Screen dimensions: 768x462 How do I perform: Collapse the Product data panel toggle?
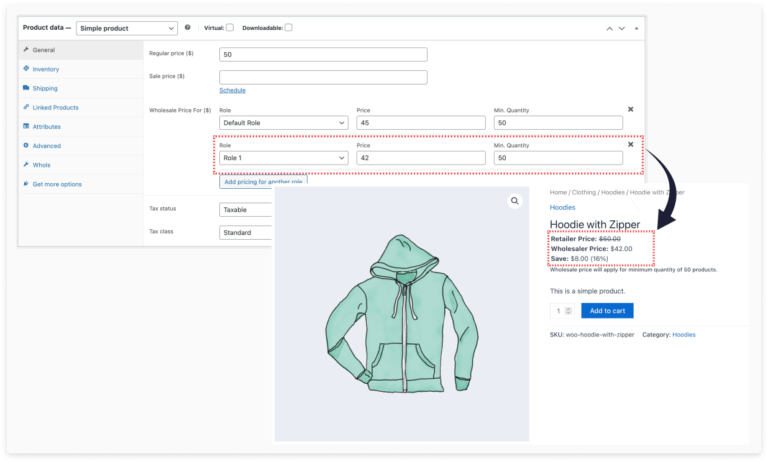(x=636, y=28)
